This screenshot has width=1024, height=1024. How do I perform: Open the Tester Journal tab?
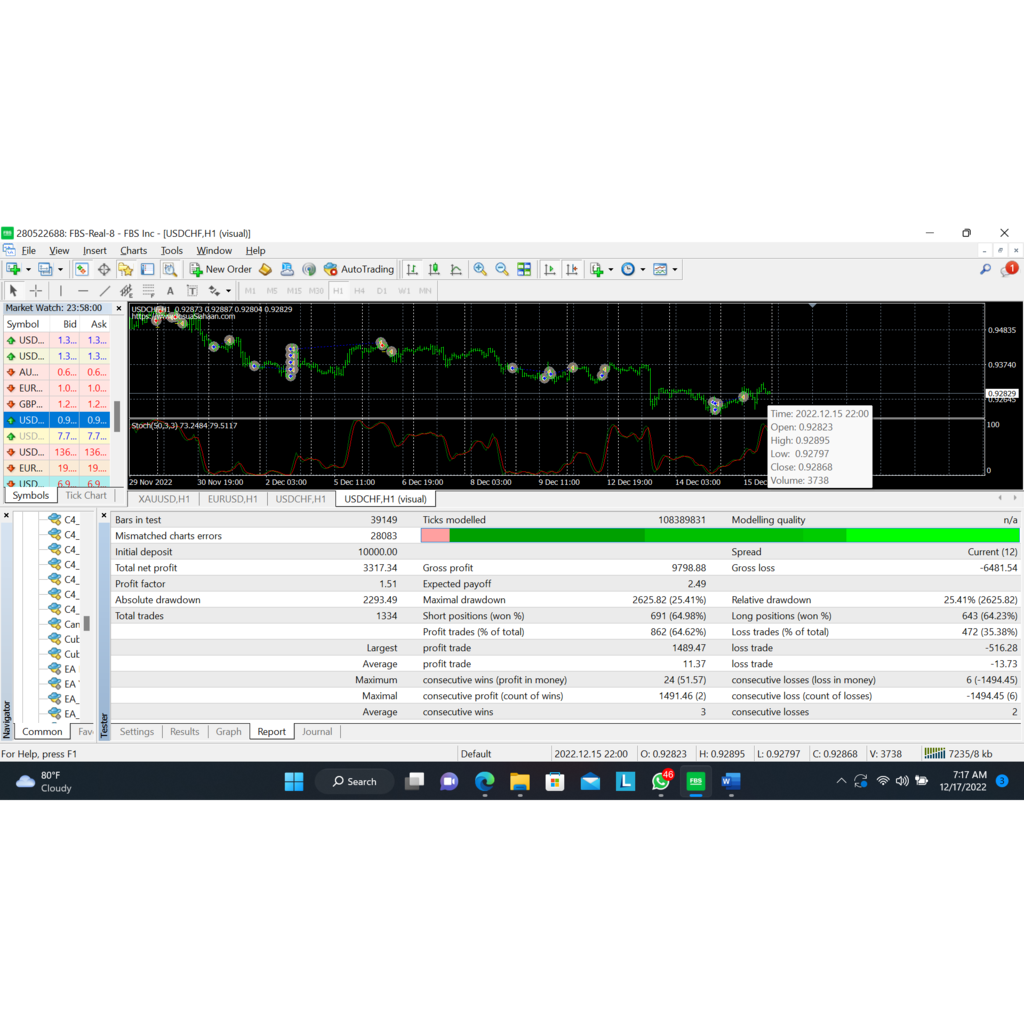pos(317,731)
